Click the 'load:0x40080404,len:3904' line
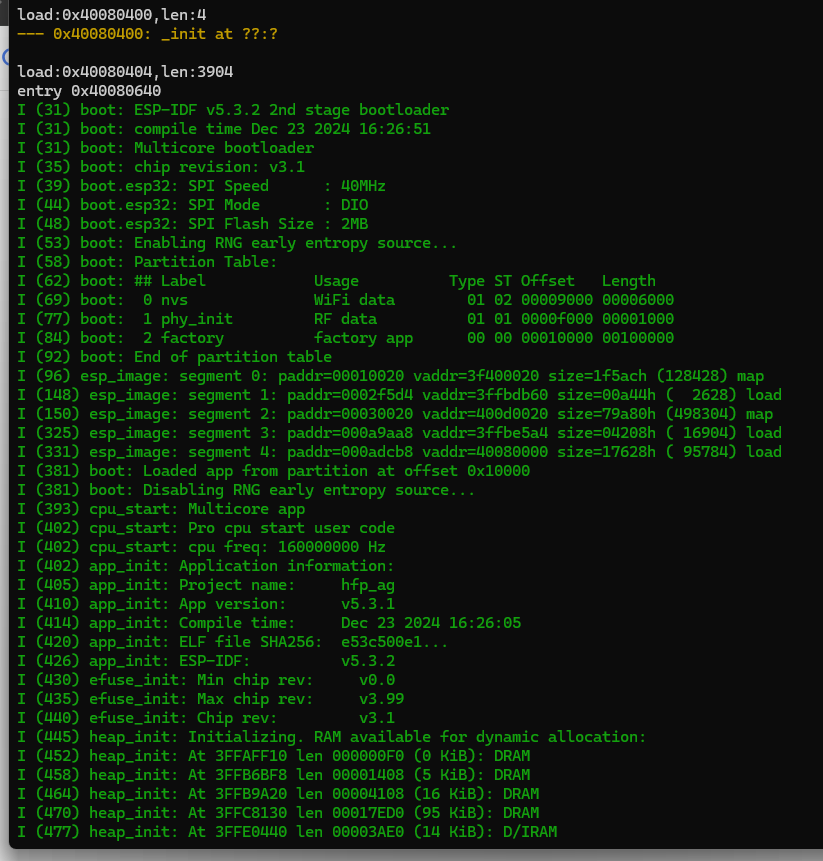Image resolution: width=823 pixels, height=861 pixels. coord(125,72)
